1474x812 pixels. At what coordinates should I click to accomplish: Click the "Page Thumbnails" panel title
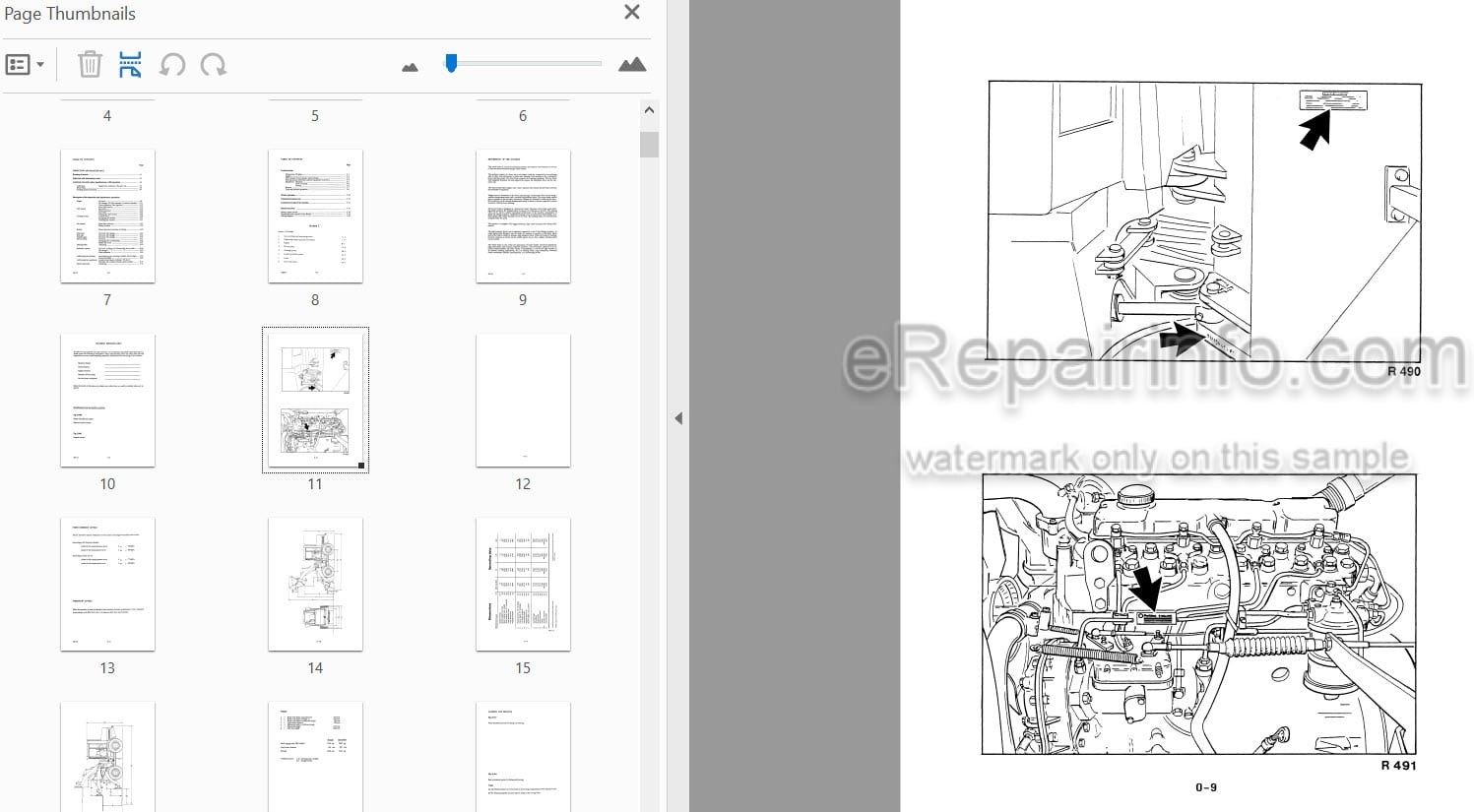(x=70, y=14)
